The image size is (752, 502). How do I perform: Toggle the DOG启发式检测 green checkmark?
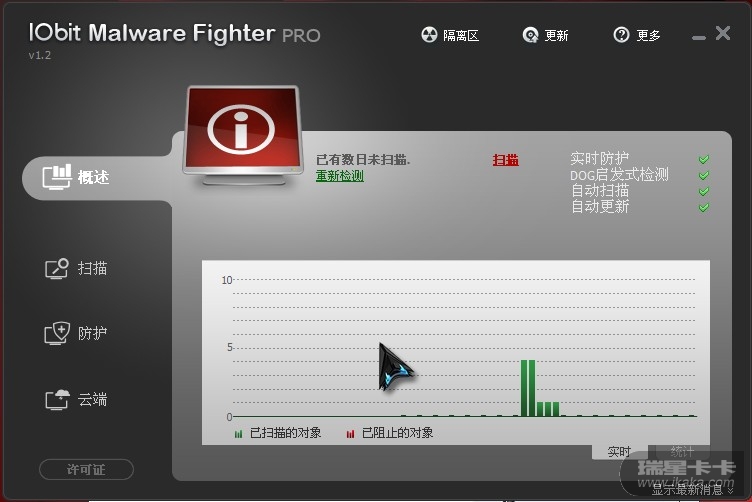click(x=704, y=175)
